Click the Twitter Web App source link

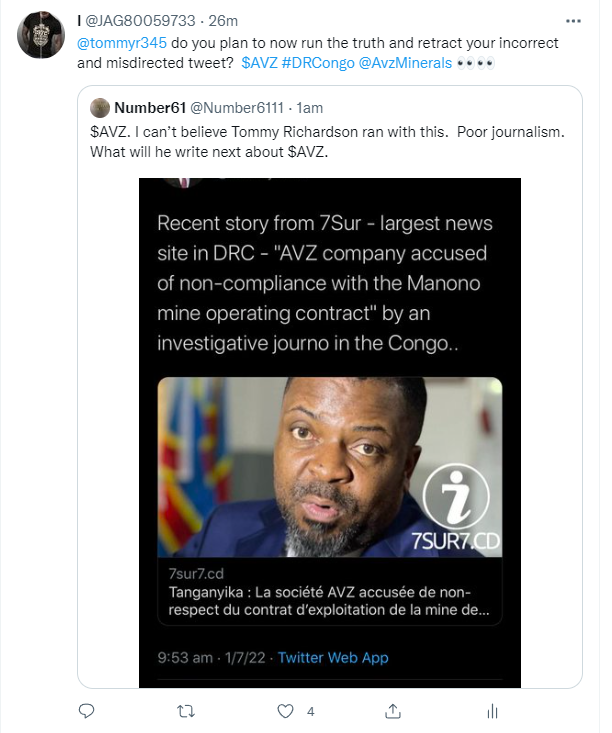[333, 657]
